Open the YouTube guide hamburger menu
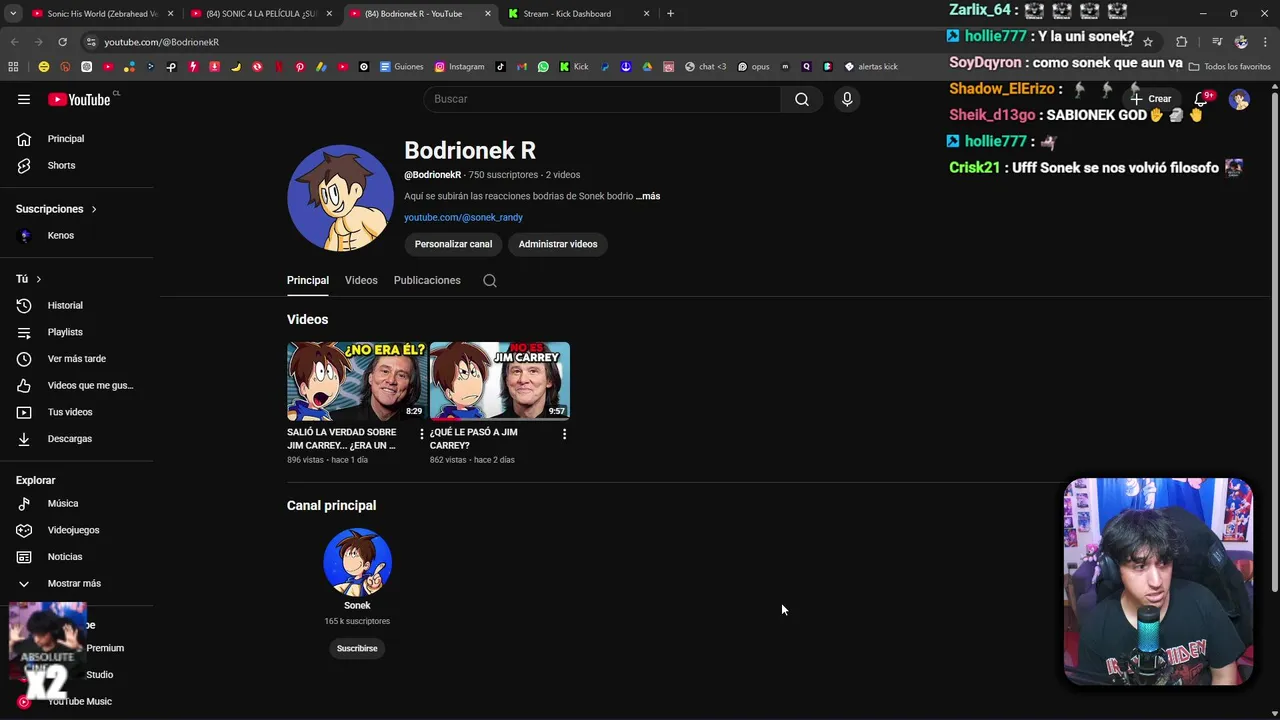The image size is (1280, 720). point(24,99)
